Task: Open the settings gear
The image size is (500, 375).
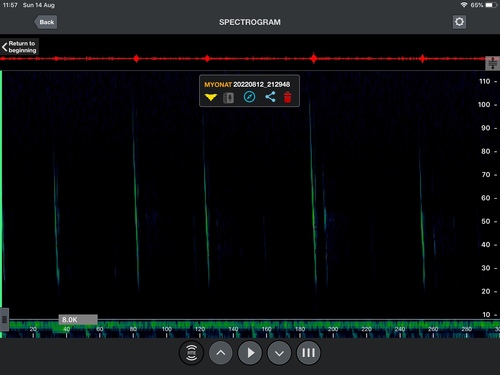Action: pos(459,22)
